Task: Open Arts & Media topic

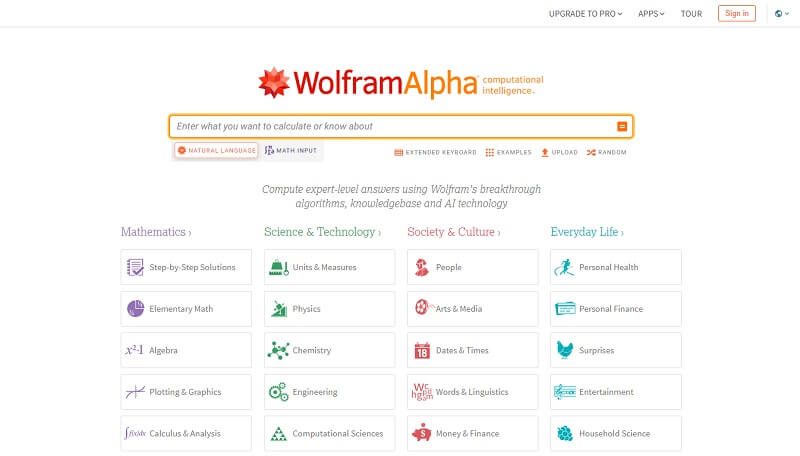Action: click(472, 309)
